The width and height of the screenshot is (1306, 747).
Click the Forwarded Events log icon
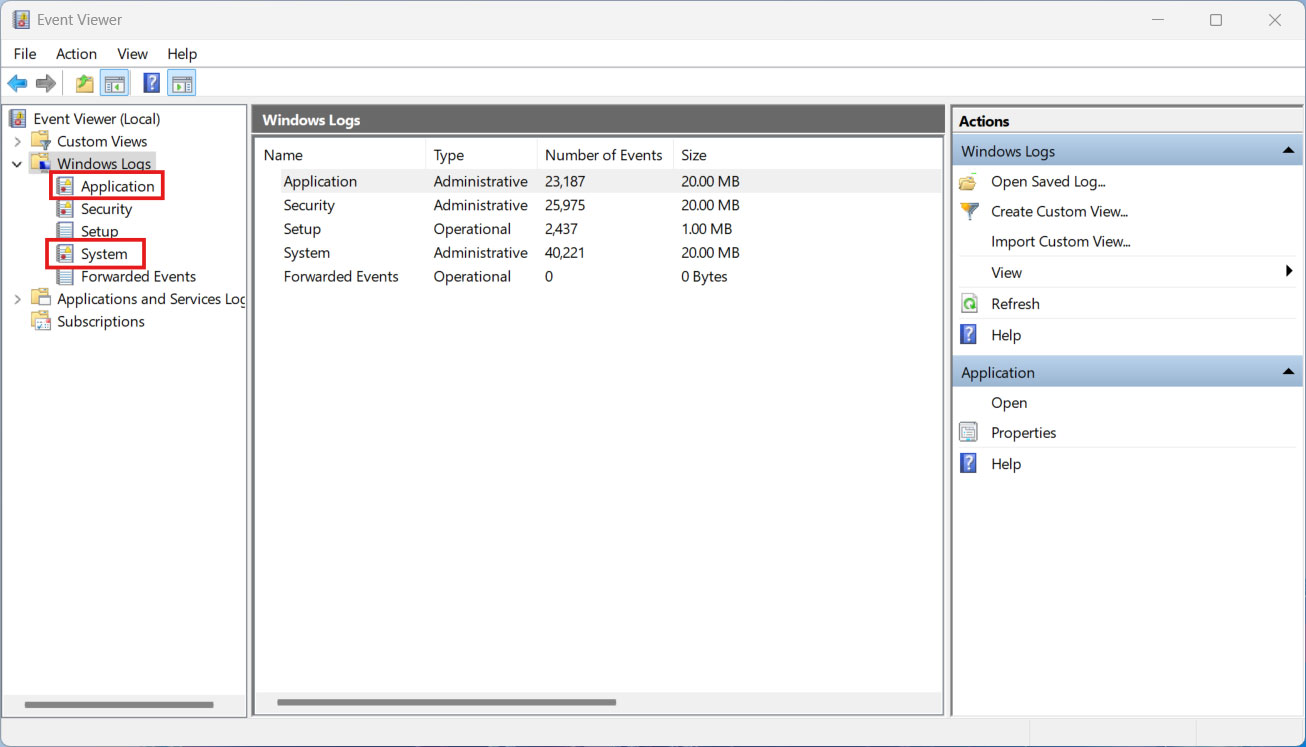(x=65, y=276)
